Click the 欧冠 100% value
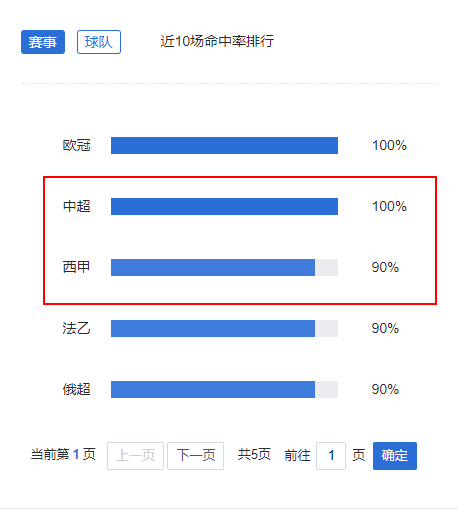458x509 pixels. pos(389,145)
